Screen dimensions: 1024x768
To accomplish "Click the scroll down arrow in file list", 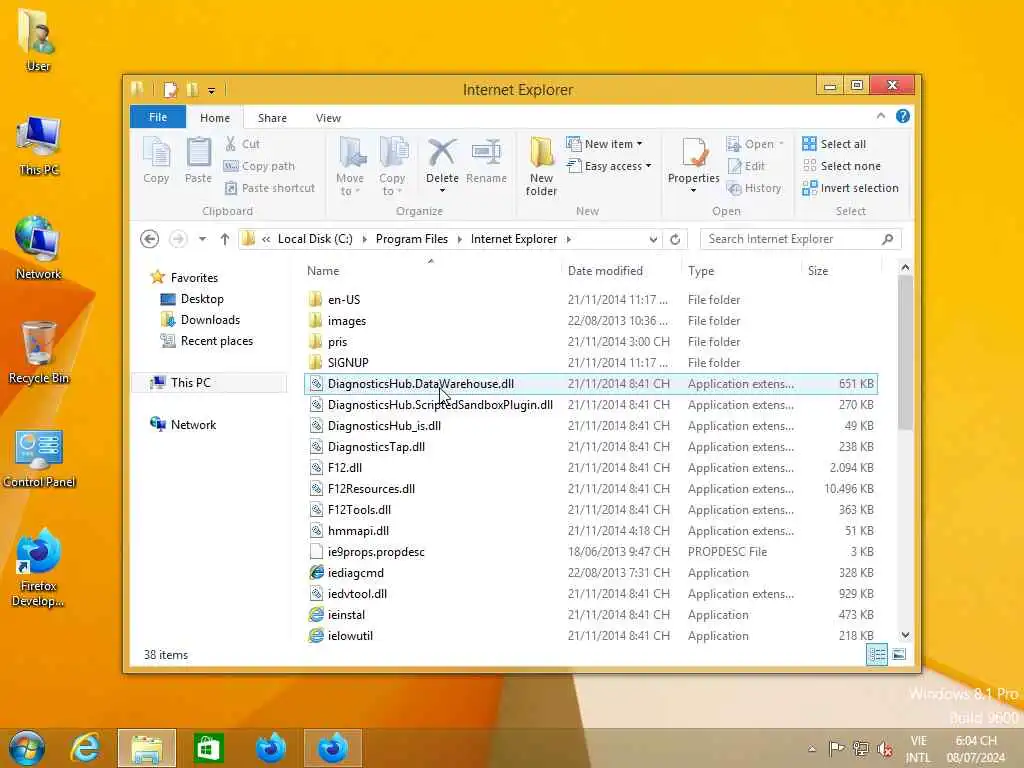I will (x=904, y=635).
